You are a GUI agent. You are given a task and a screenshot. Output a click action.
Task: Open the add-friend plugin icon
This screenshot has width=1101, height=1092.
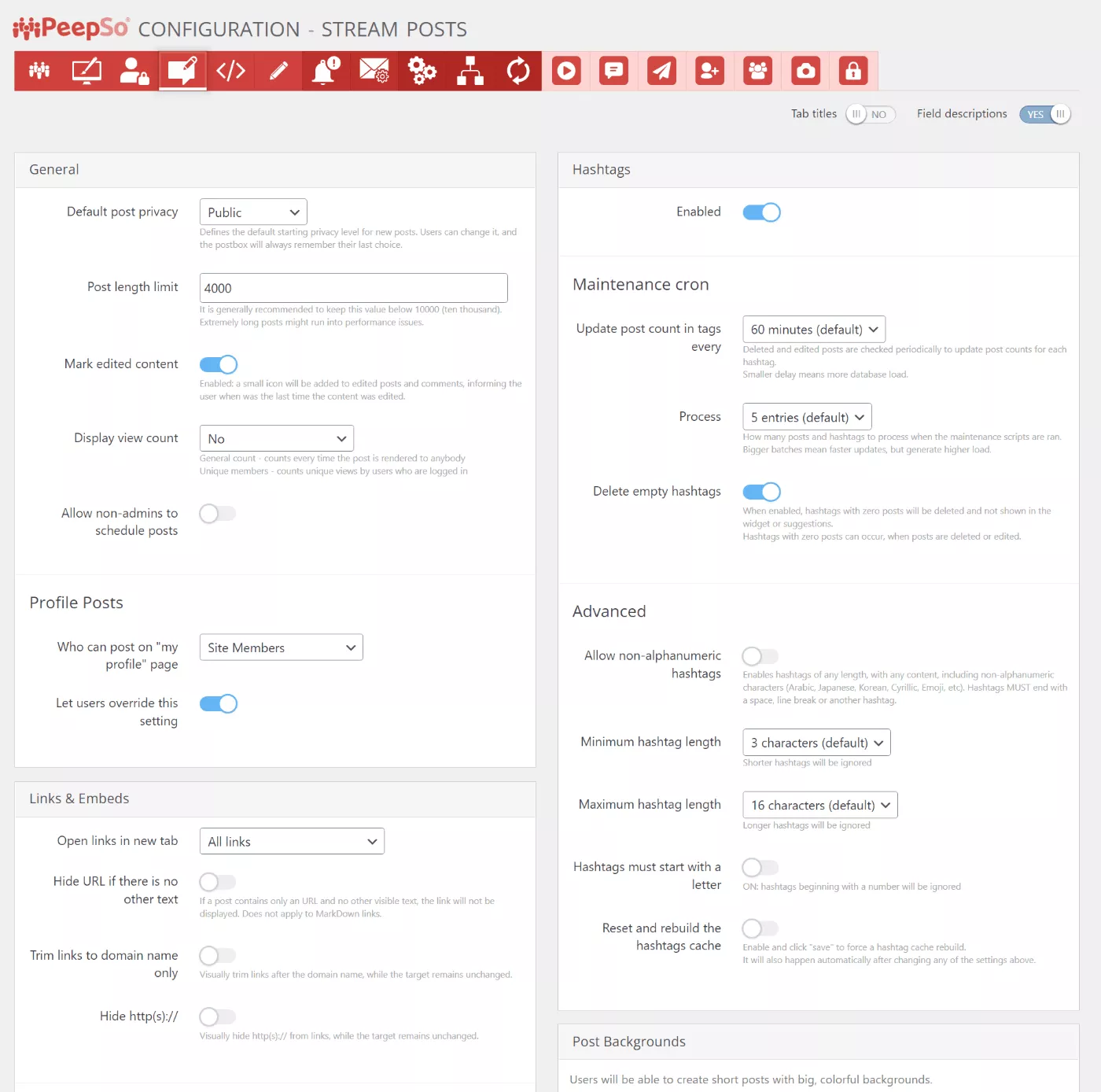pyautogui.click(x=710, y=71)
